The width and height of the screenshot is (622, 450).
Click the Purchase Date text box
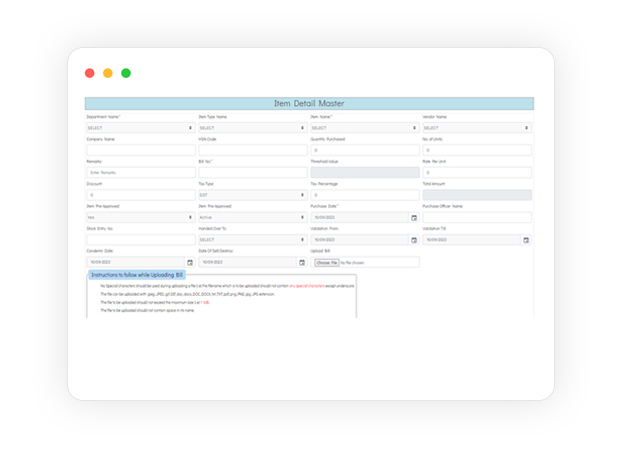pos(360,217)
